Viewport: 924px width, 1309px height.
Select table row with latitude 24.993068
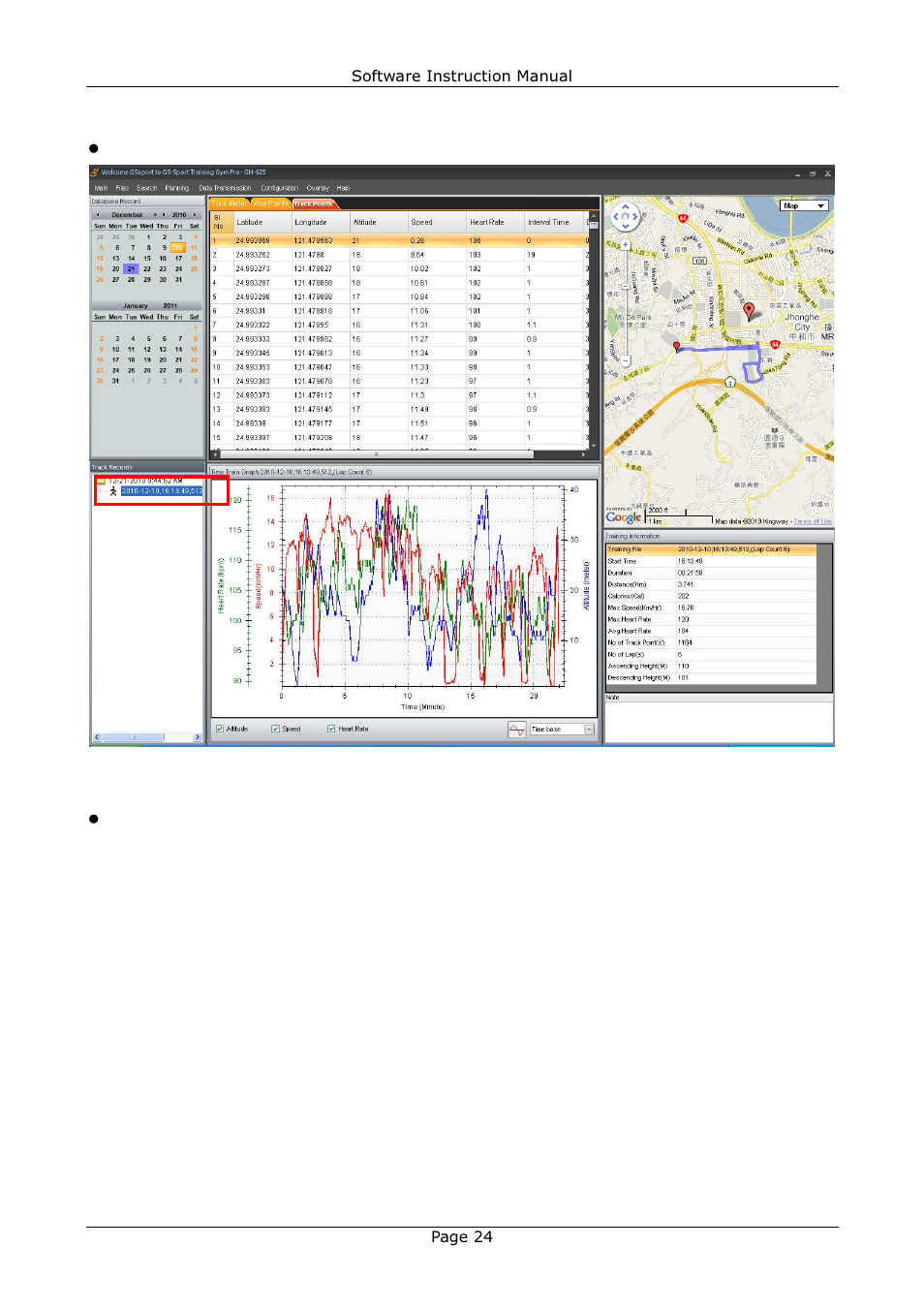click(399, 240)
